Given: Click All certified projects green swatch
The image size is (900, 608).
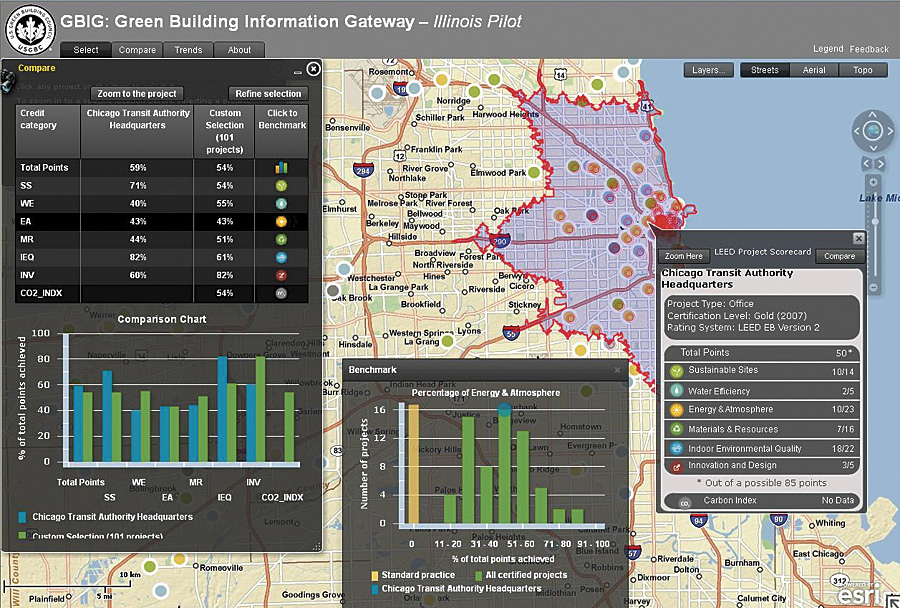Looking at the screenshot, I should pyautogui.click(x=479, y=575).
